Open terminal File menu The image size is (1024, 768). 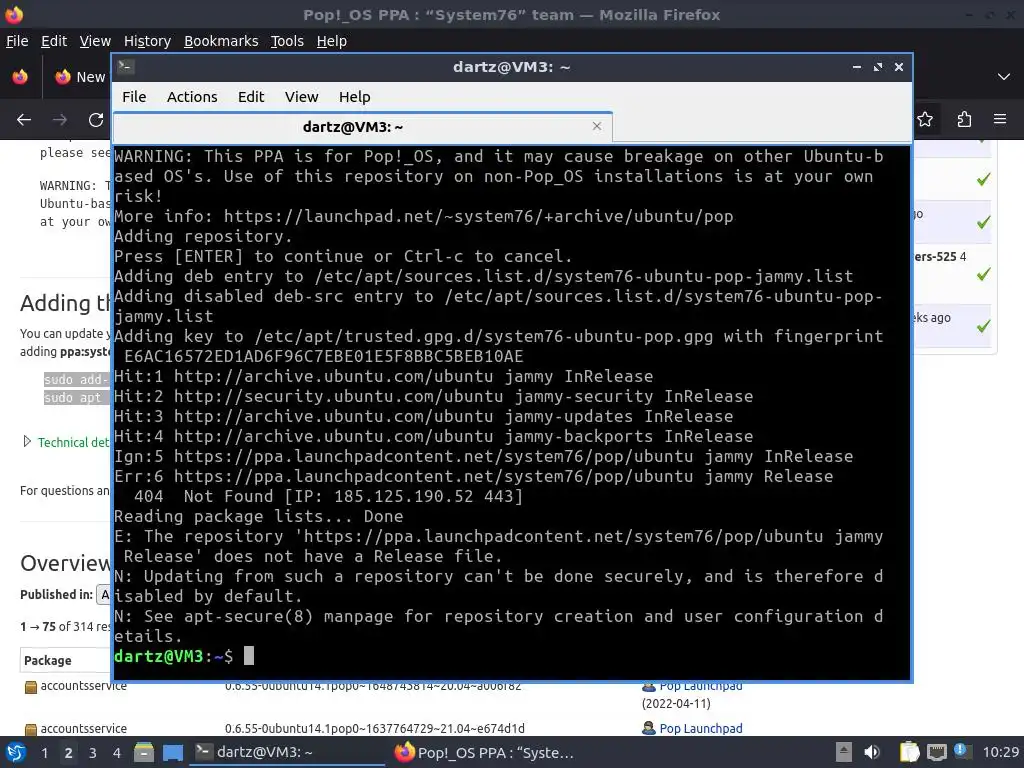[134, 97]
